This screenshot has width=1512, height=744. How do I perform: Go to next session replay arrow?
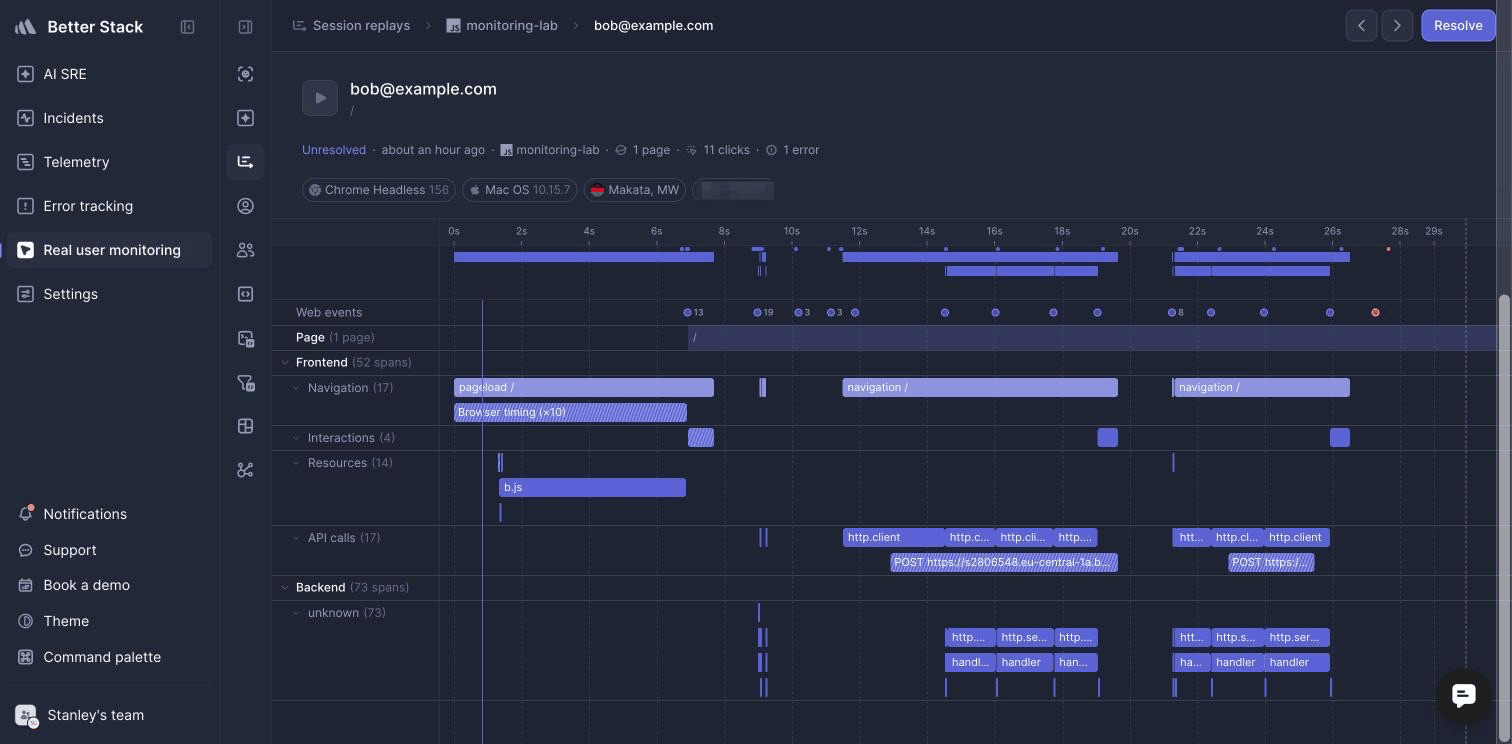click(x=1397, y=25)
